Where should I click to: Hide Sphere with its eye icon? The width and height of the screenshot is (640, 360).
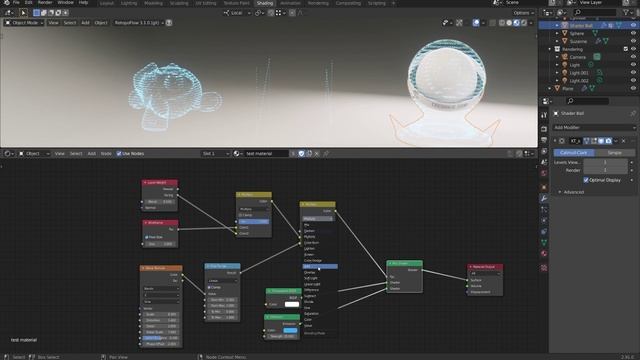(633, 33)
